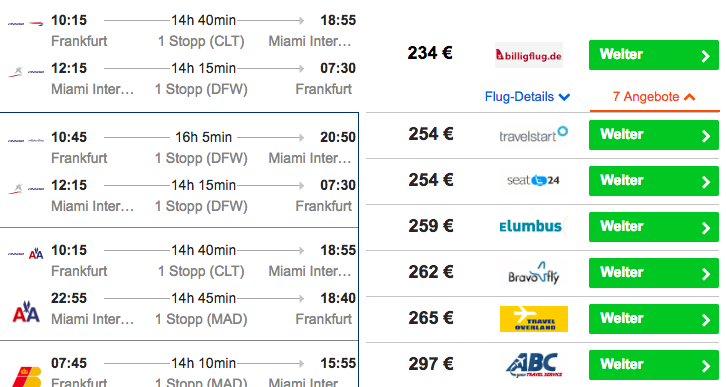Click the Bravofly provider logo

533,272
